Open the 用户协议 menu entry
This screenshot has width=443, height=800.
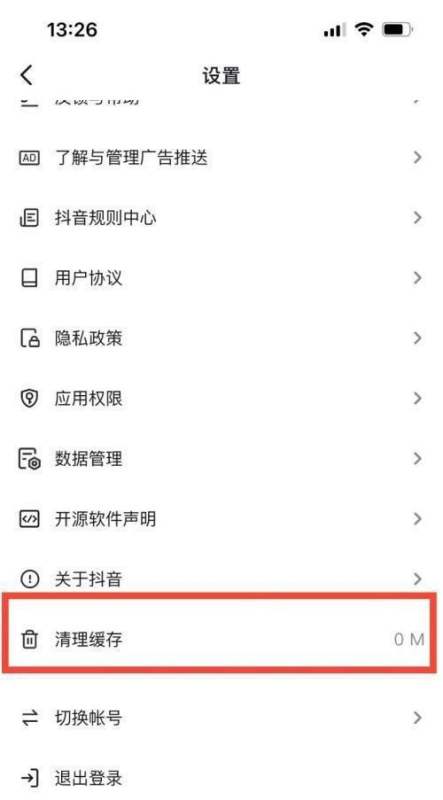[222, 278]
